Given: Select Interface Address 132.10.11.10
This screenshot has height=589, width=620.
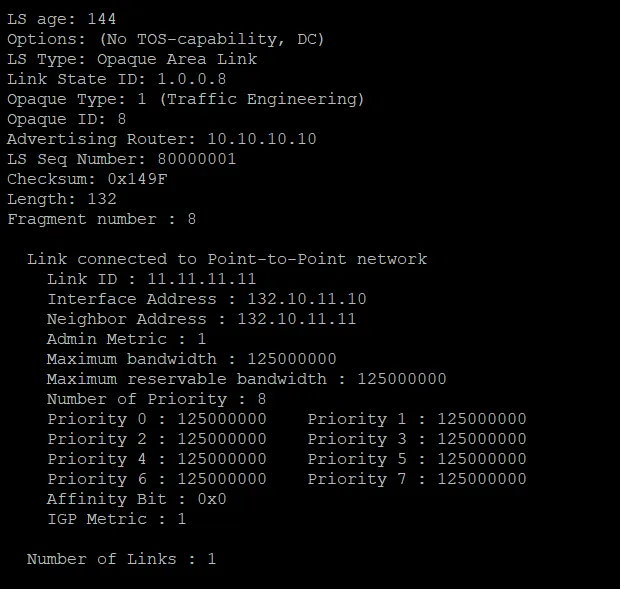Looking at the screenshot, I should pyautogui.click(x=307, y=299).
